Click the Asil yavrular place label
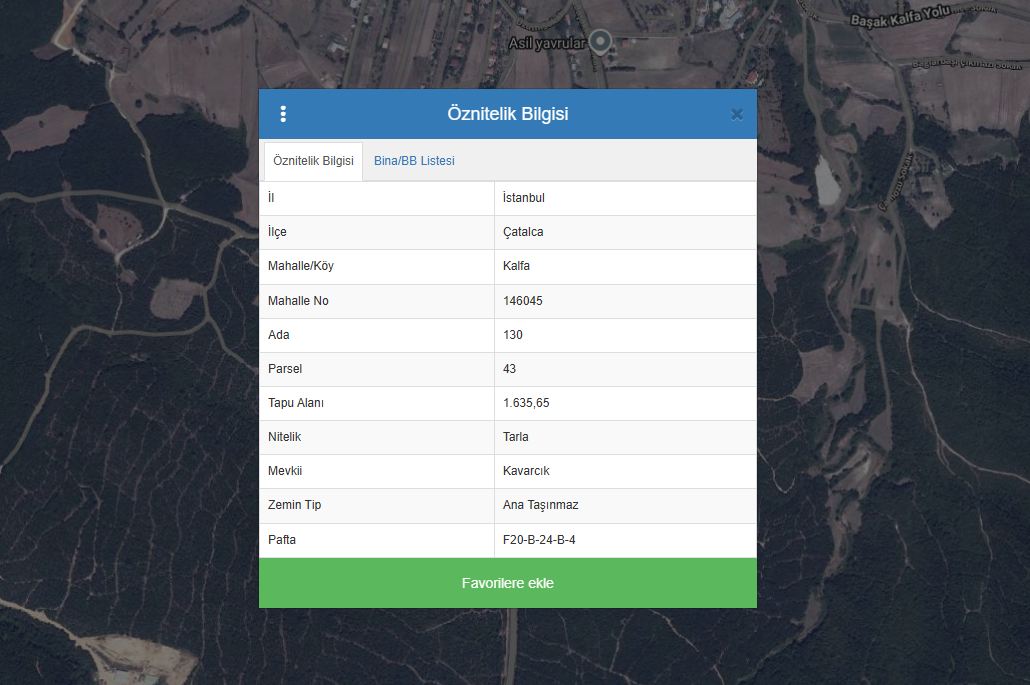Image resolution: width=1030 pixels, height=685 pixels. 546,42
